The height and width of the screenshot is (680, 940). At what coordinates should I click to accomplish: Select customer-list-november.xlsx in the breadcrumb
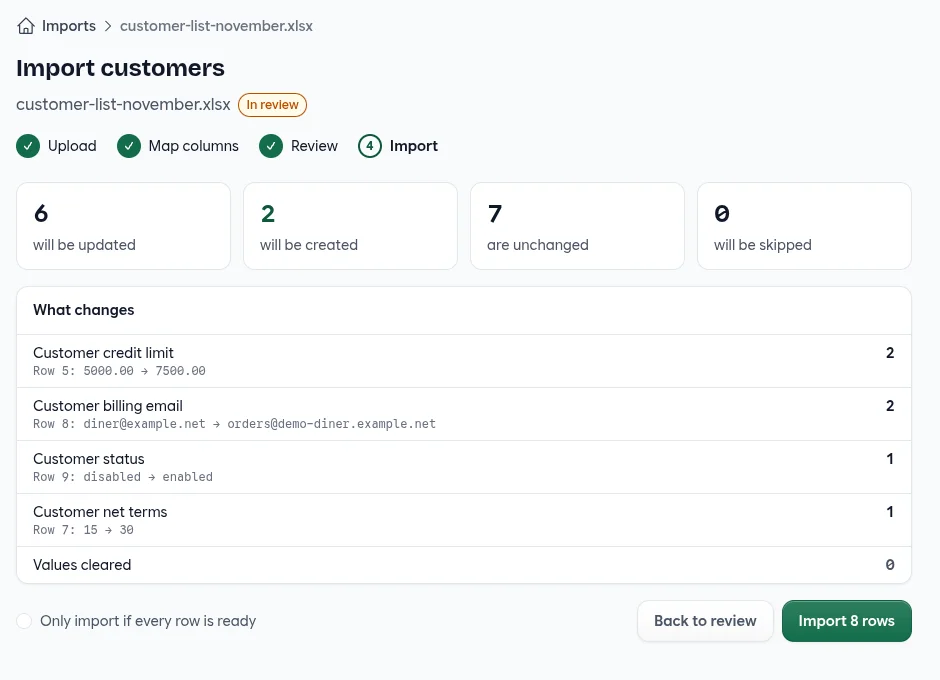pyautogui.click(x=216, y=26)
